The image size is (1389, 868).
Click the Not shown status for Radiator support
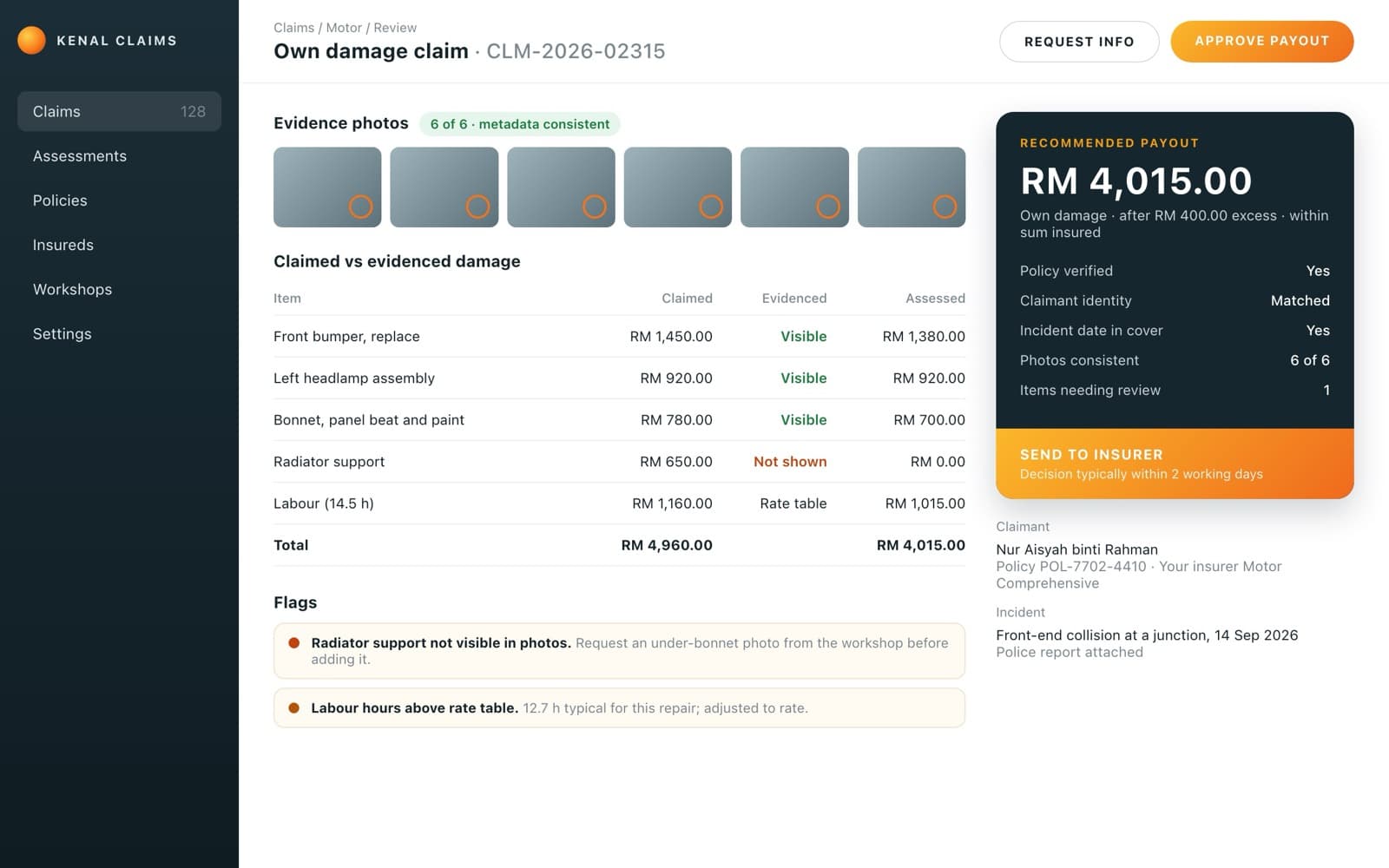tap(790, 462)
